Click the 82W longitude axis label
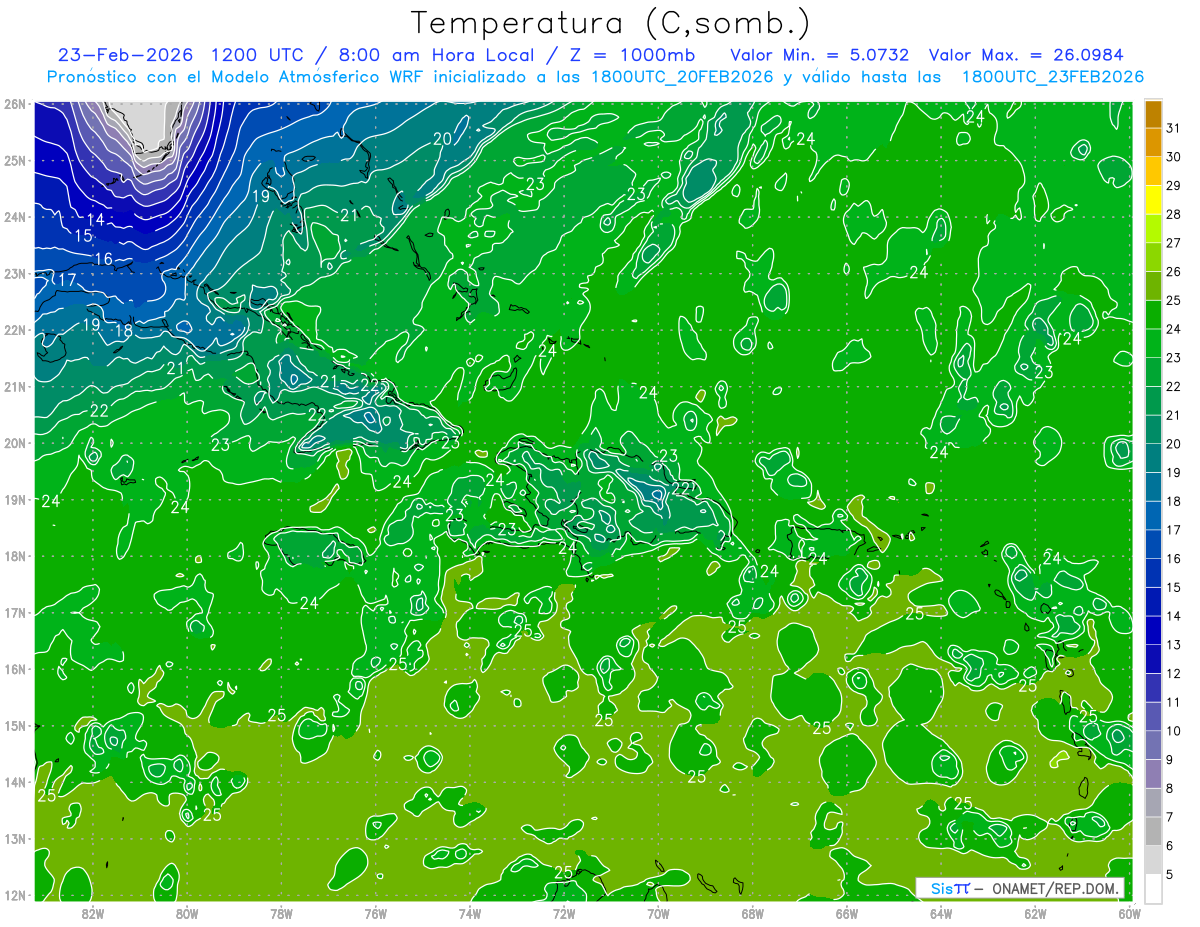The width and height of the screenshot is (1200, 927). pos(93,914)
